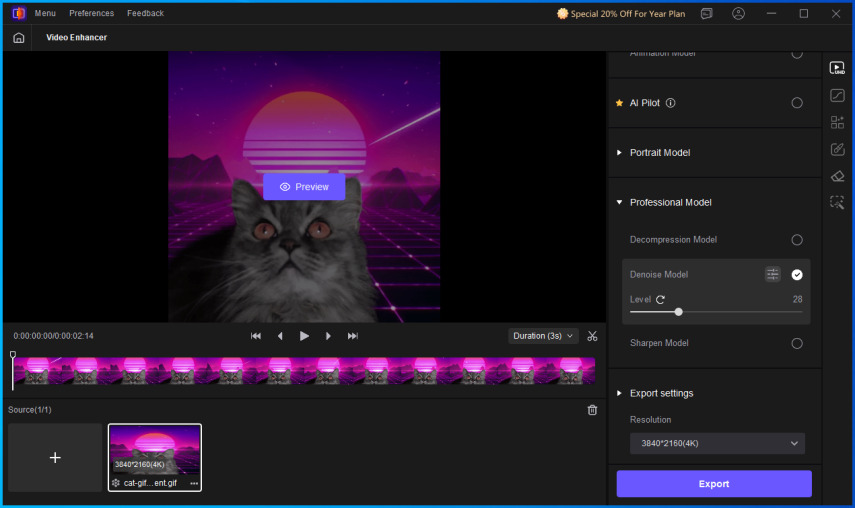Click the app logo icon
The width and height of the screenshot is (855, 508).
(x=19, y=13)
